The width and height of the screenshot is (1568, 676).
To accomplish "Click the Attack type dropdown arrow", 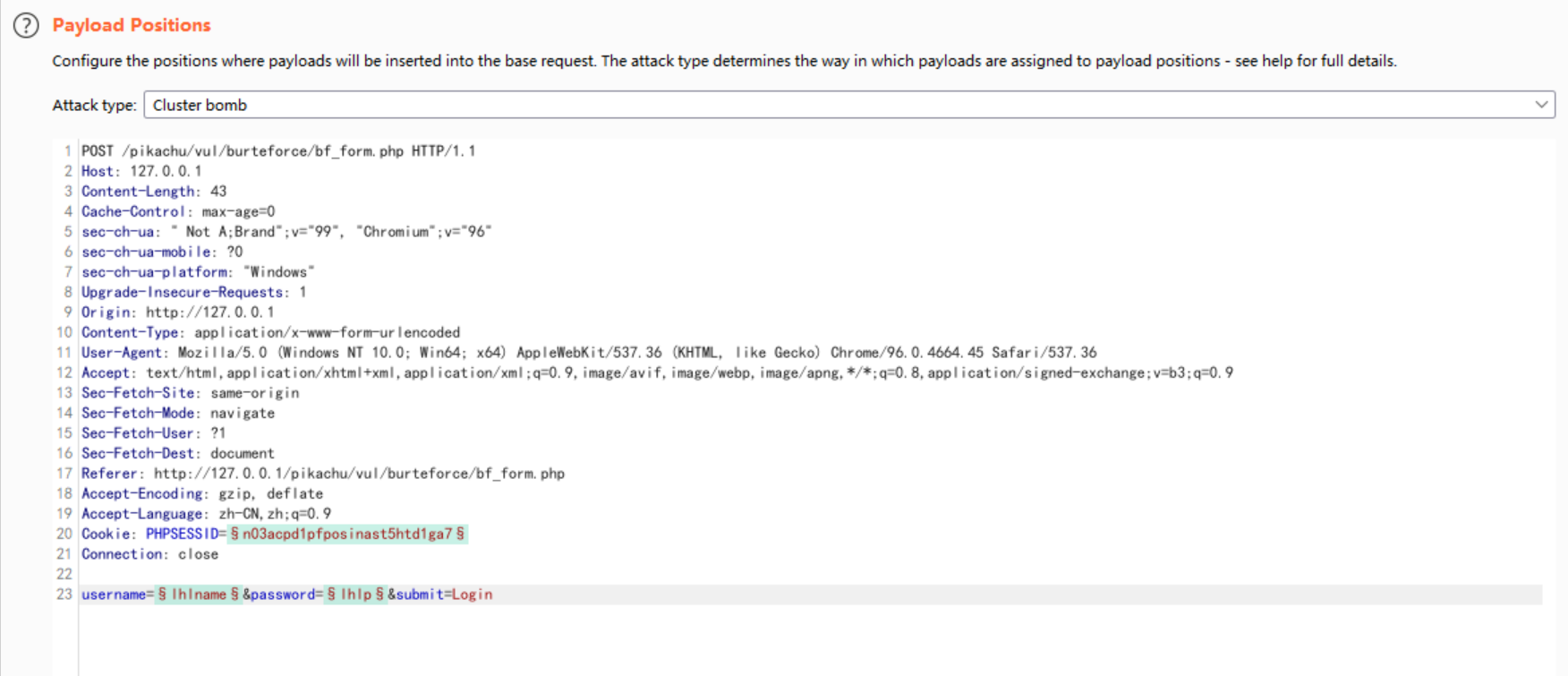I will (x=1541, y=105).
